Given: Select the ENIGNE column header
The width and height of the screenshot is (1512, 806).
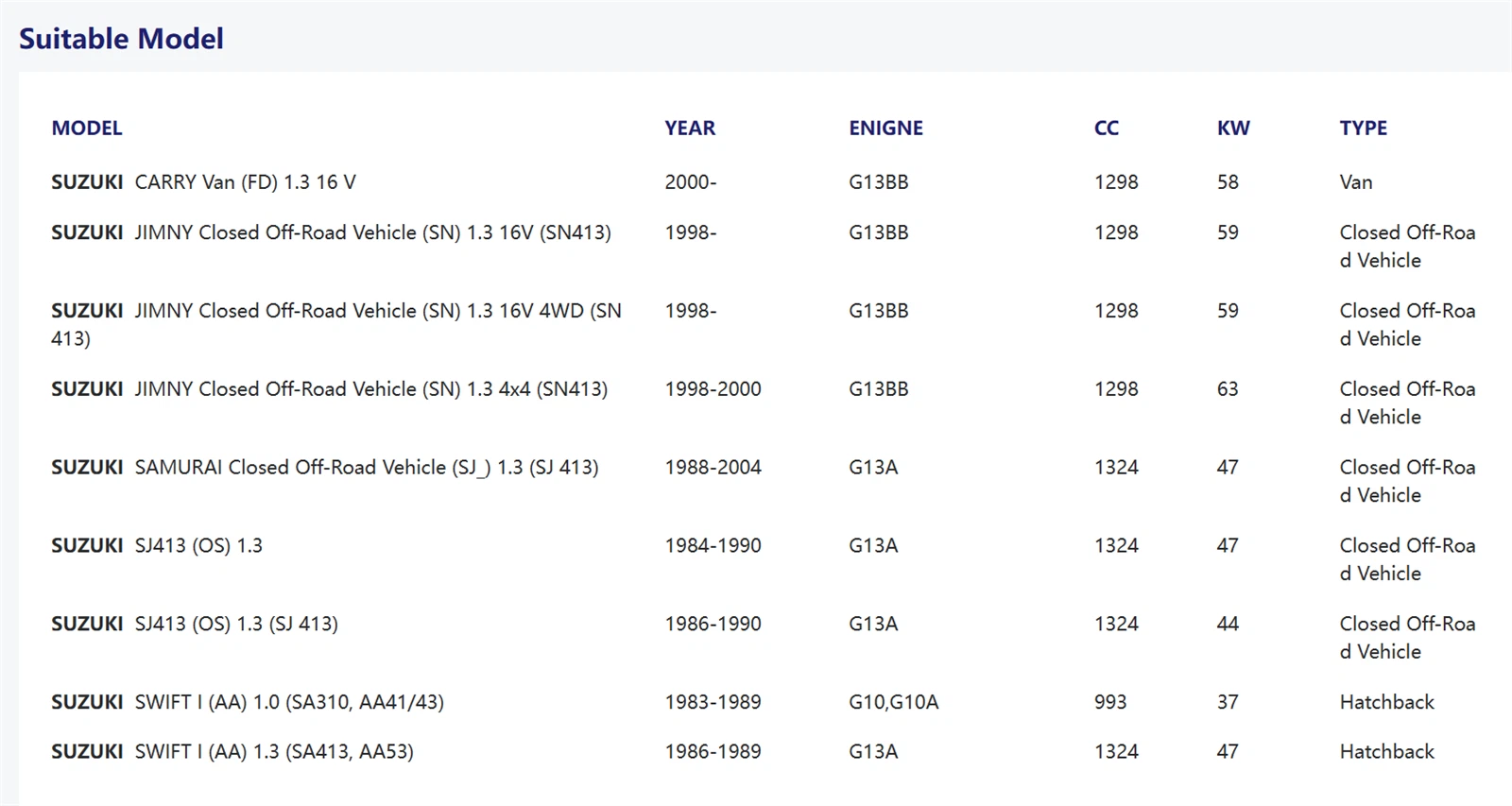Looking at the screenshot, I should tap(885, 129).
